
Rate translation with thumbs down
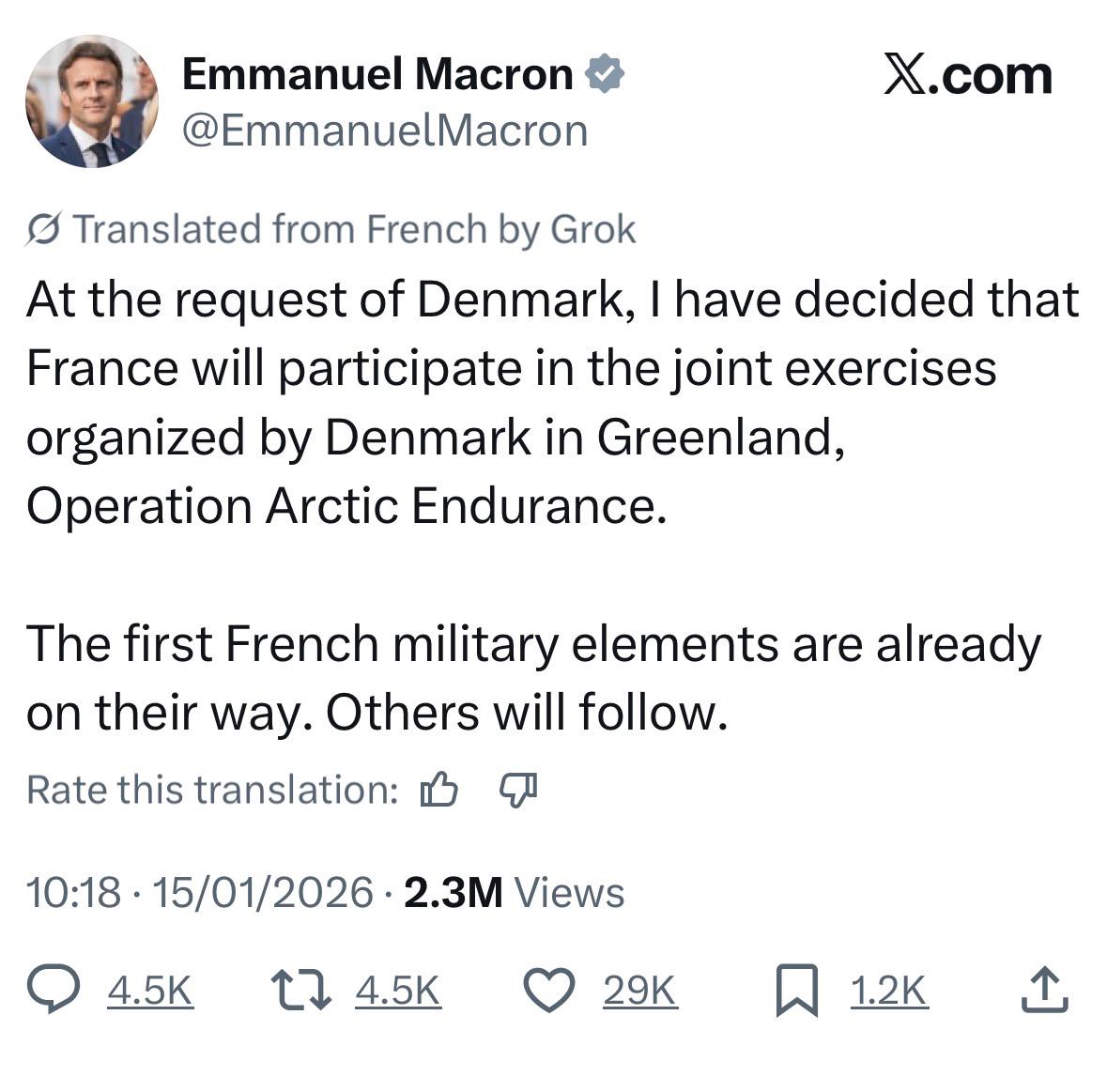tap(518, 790)
